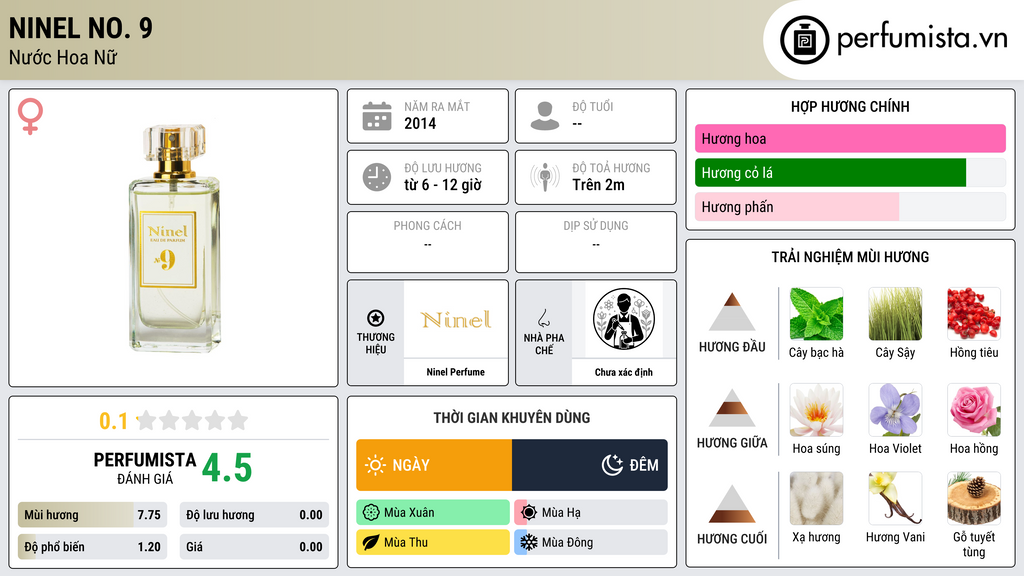Click the Trải nghiệm mùi hương heading
Screen dimensions: 1024x576
pyautogui.click(x=850, y=257)
